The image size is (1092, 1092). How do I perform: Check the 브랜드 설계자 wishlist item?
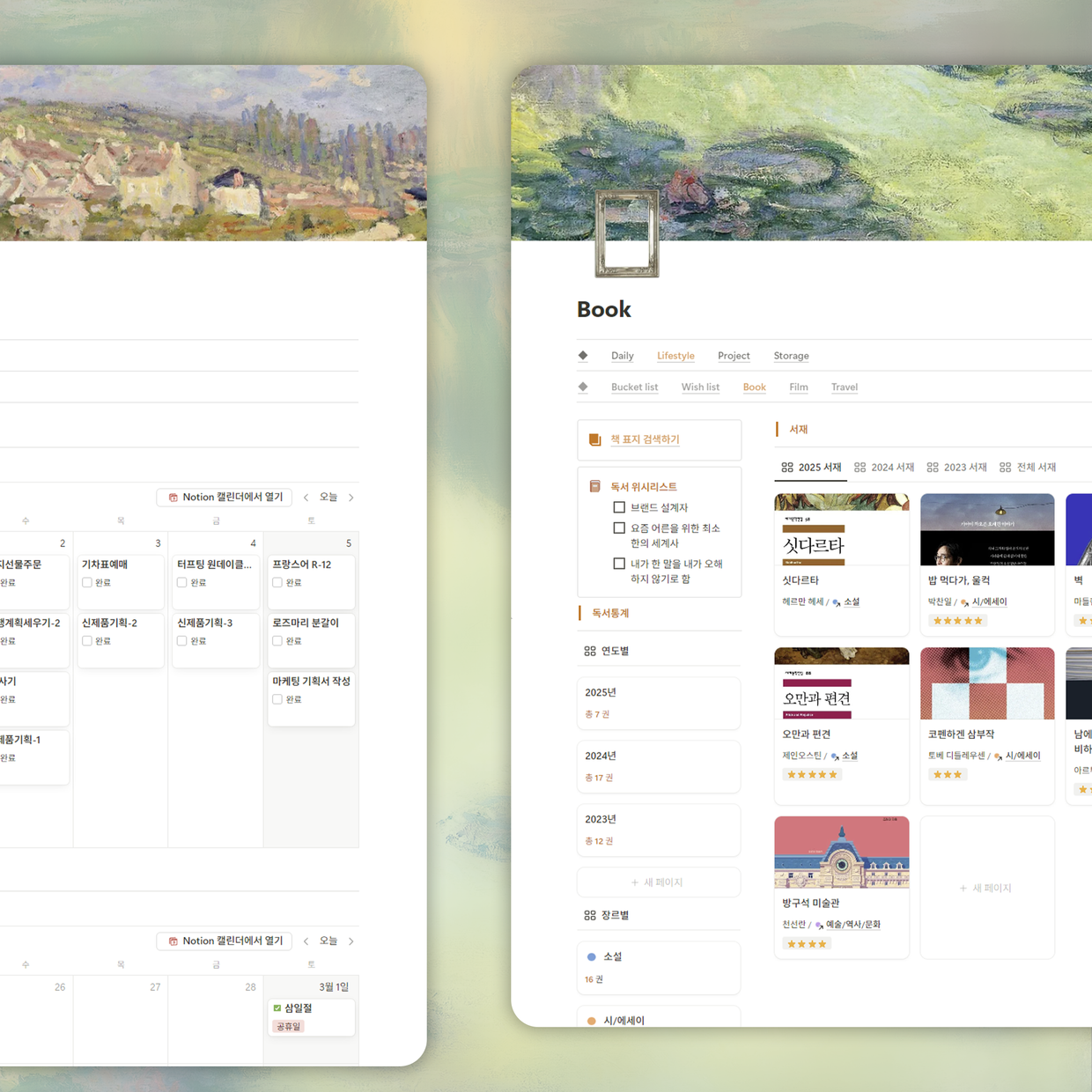click(x=619, y=507)
